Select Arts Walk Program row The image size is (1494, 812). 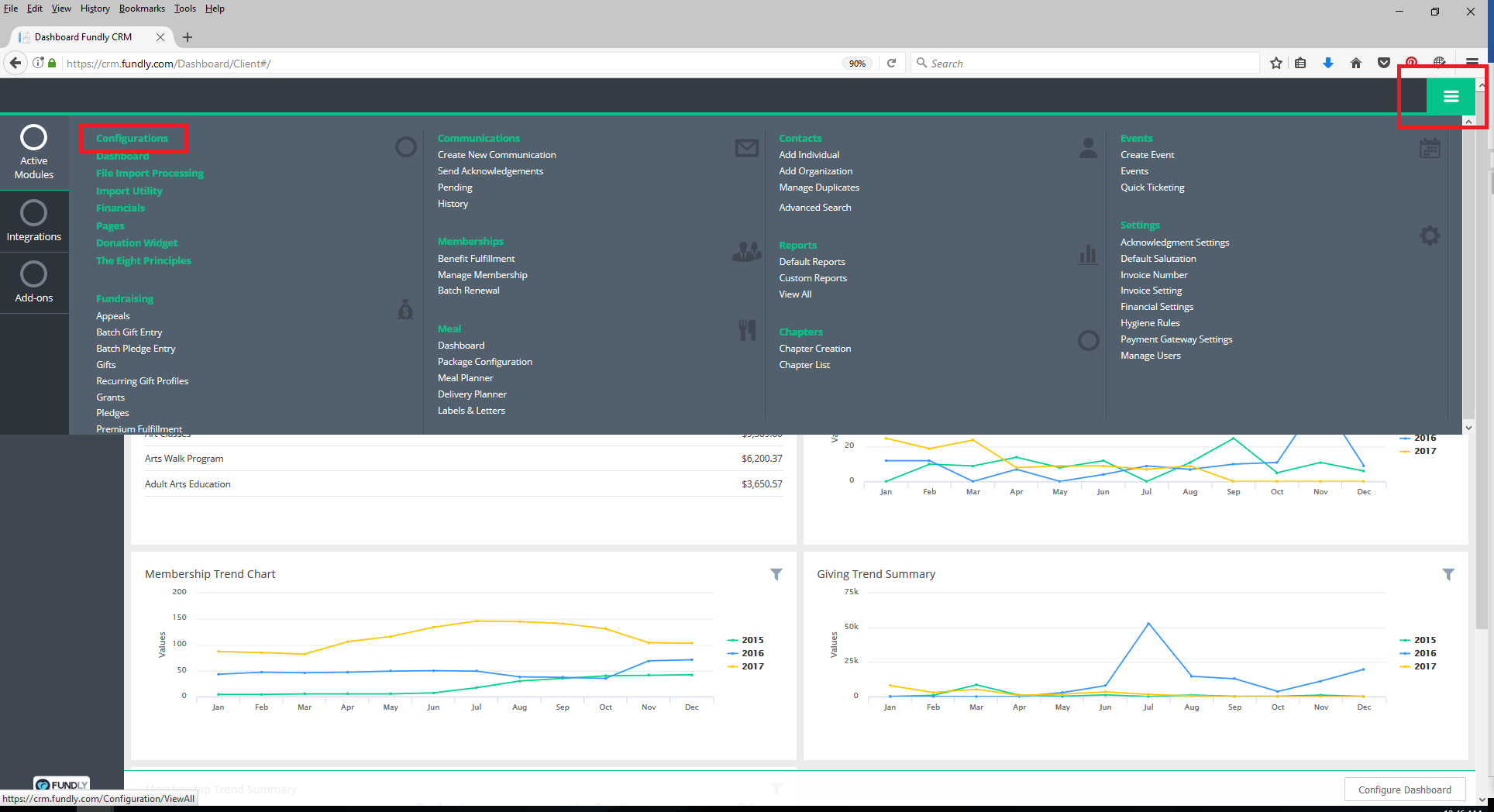(463, 459)
